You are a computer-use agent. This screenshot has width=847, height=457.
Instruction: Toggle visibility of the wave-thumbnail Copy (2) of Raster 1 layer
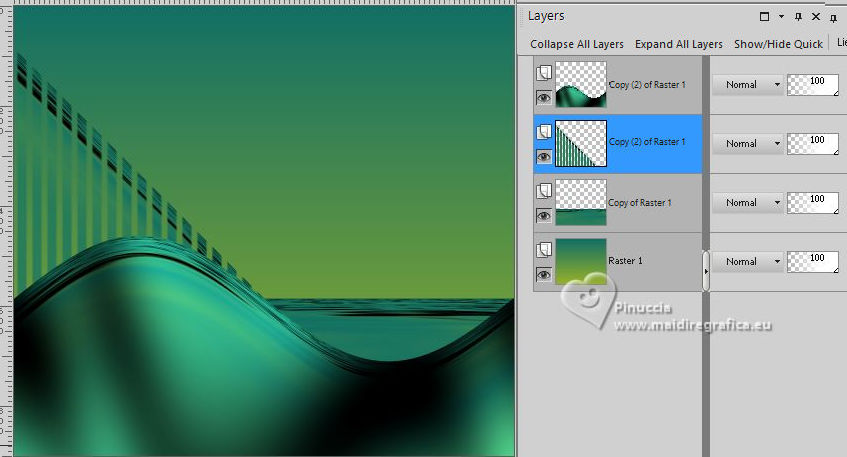click(543, 97)
